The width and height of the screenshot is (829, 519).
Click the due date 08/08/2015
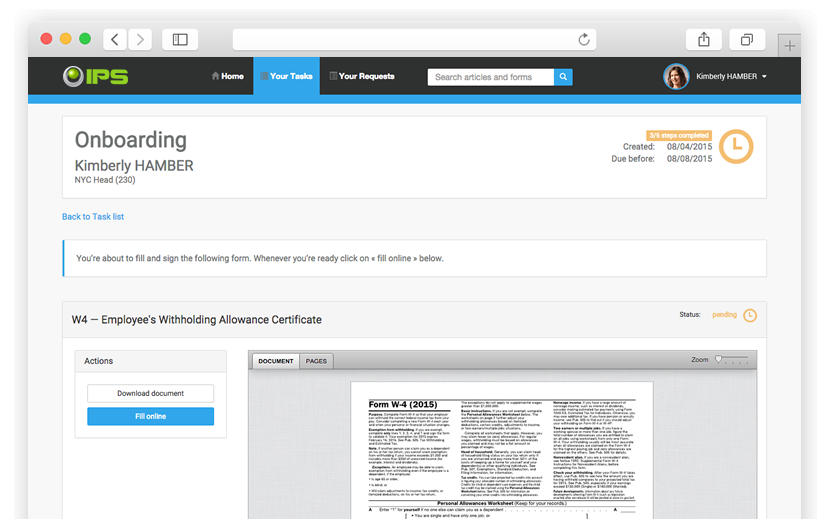click(x=689, y=159)
